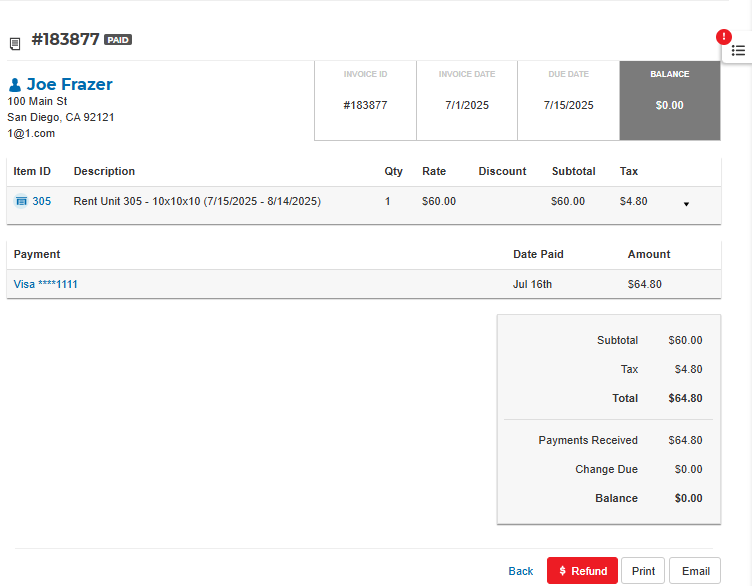Screen dimensions: 752x586
Task: Click the invoice document icon beside #183877
Action: click(15, 43)
